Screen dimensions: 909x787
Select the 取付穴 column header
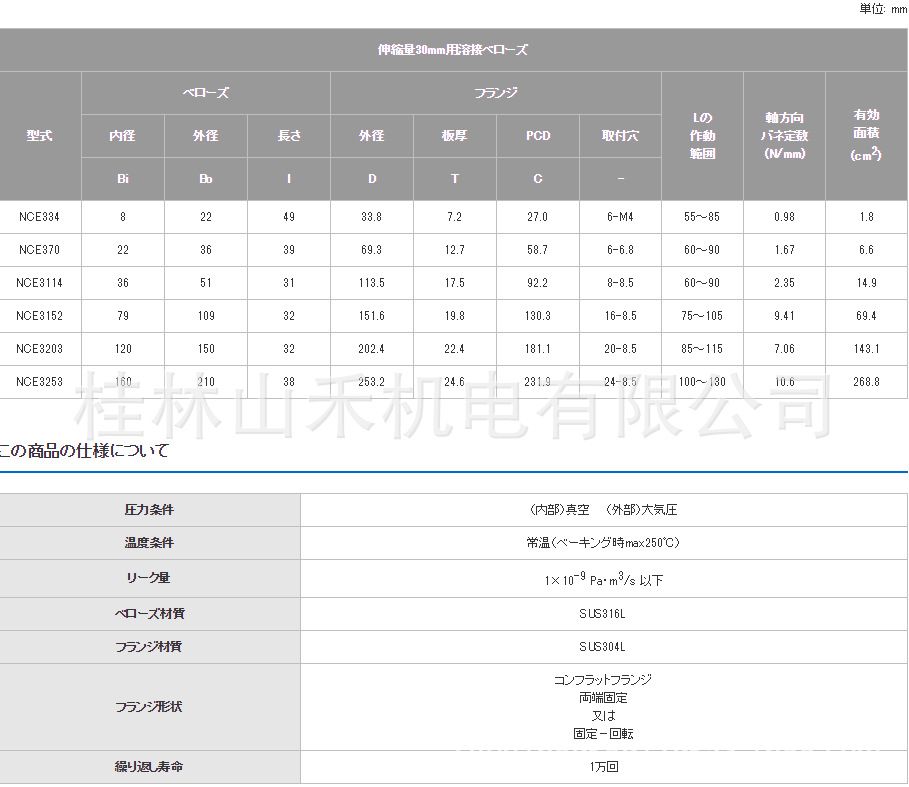620,136
